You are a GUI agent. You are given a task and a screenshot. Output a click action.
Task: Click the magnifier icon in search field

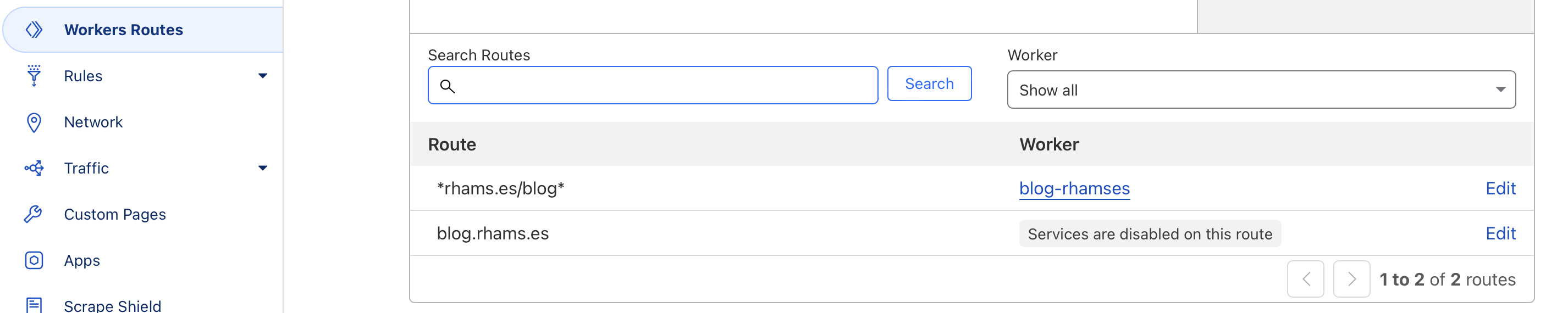[448, 86]
